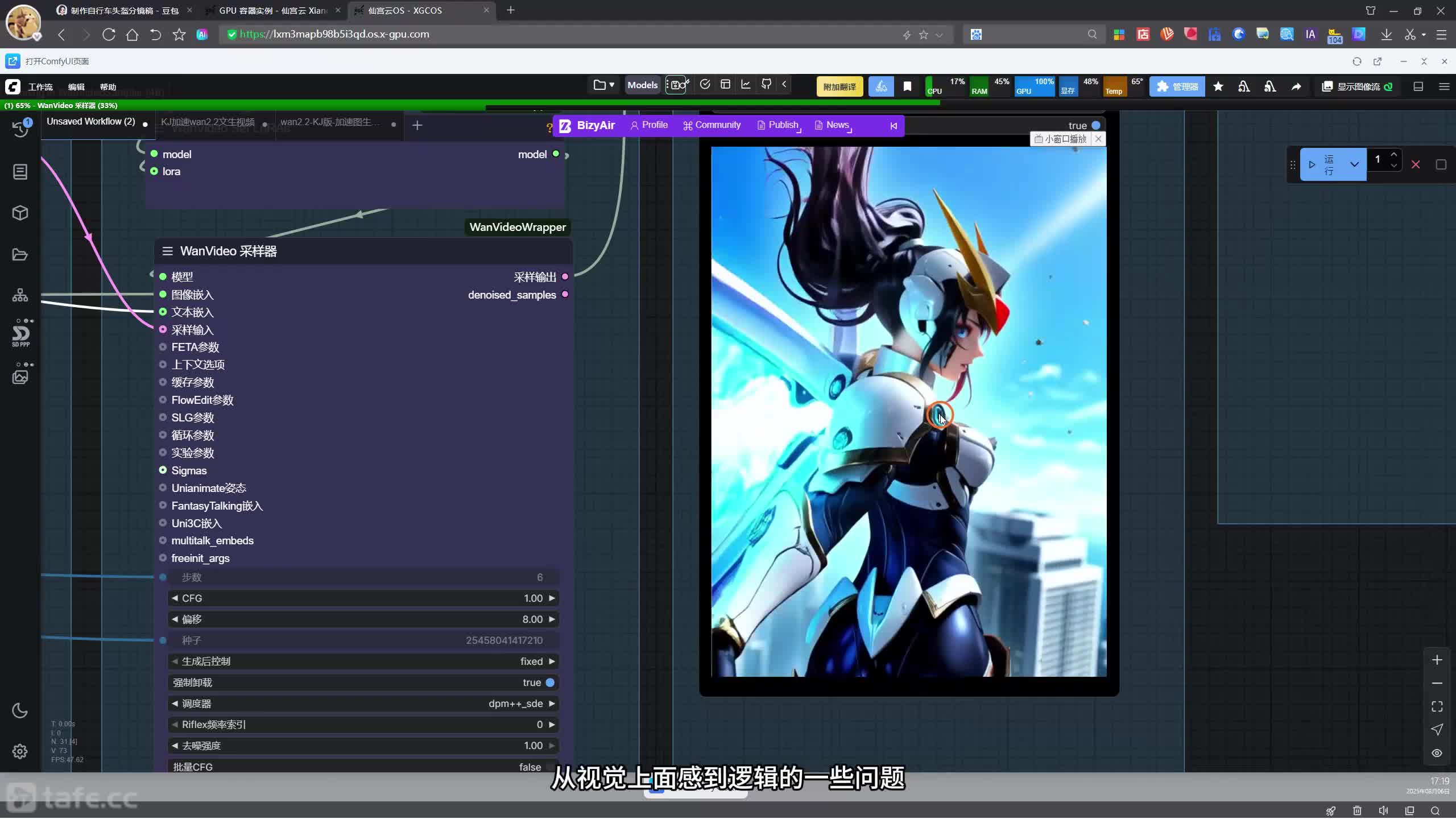
Task: Open the folder dropdown in top toolbar
Action: [603, 85]
